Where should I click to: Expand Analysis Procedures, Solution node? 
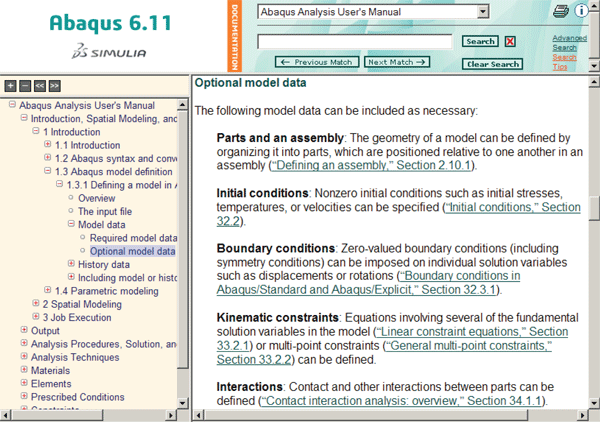tap(24, 343)
